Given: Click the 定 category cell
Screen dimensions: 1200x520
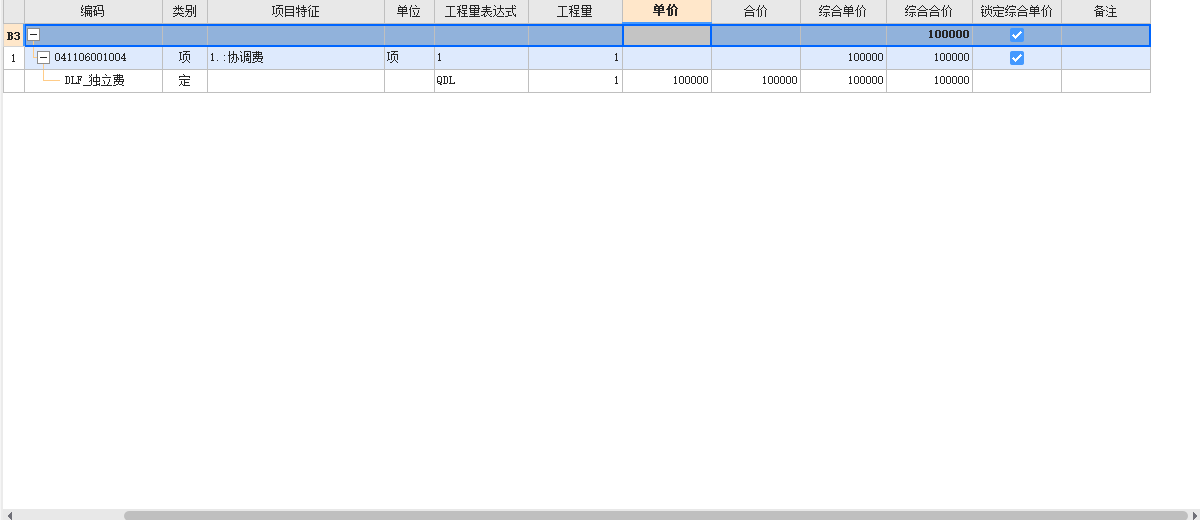Looking at the screenshot, I should pyautogui.click(x=185, y=81).
